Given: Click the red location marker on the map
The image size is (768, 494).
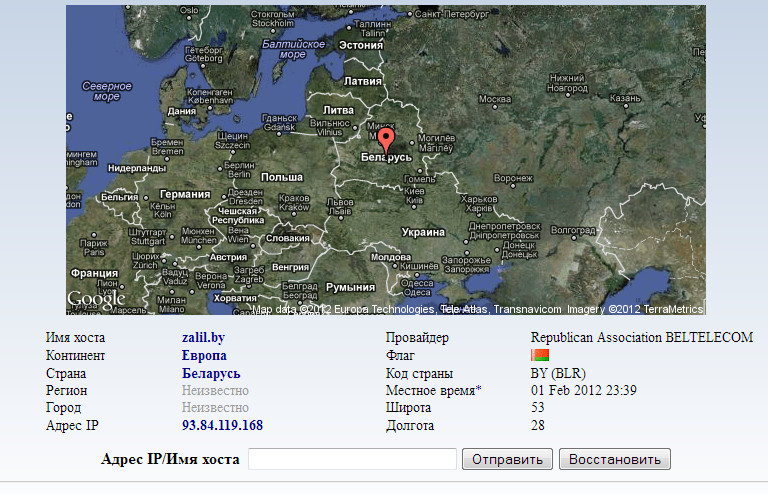Looking at the screenshot, I should point(386,141).
